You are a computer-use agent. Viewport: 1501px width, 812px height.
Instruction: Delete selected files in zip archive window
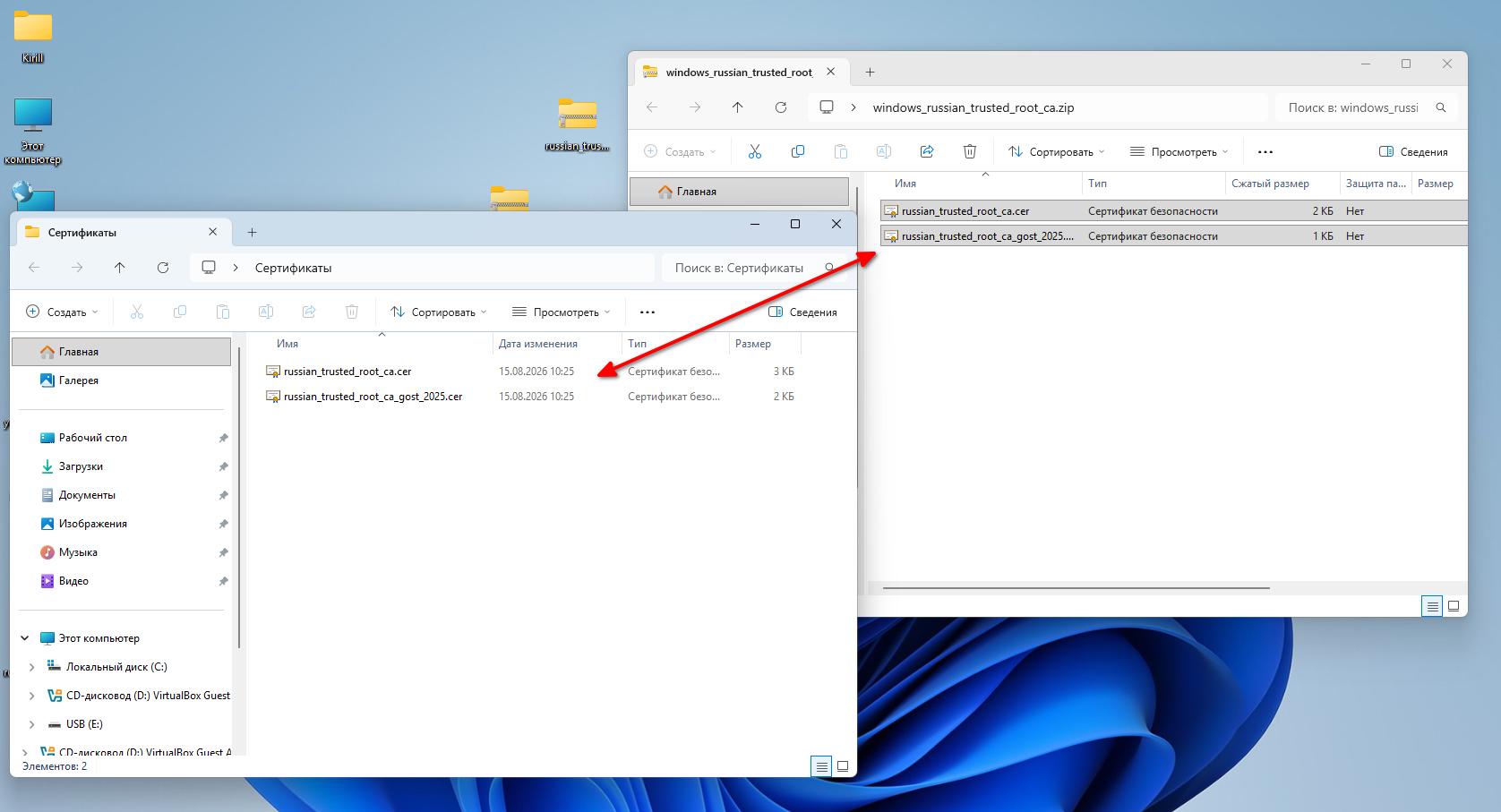click(x=970, y=152)
